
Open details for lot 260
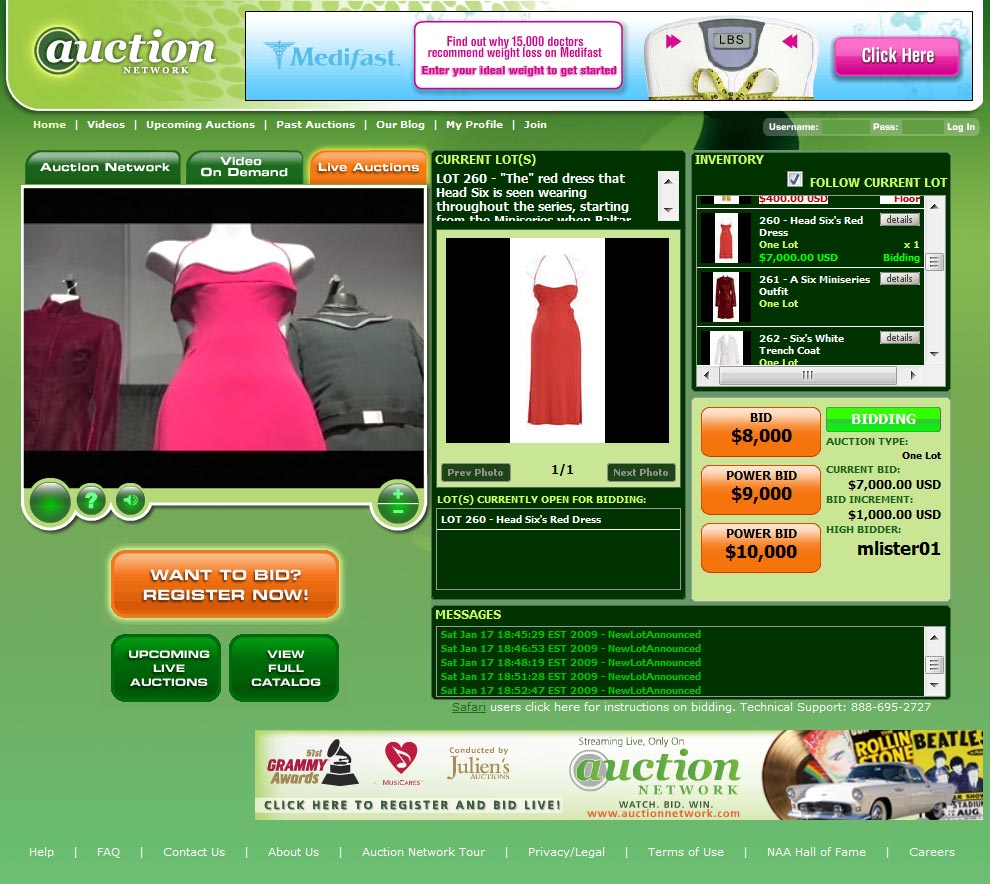[899, 220]
